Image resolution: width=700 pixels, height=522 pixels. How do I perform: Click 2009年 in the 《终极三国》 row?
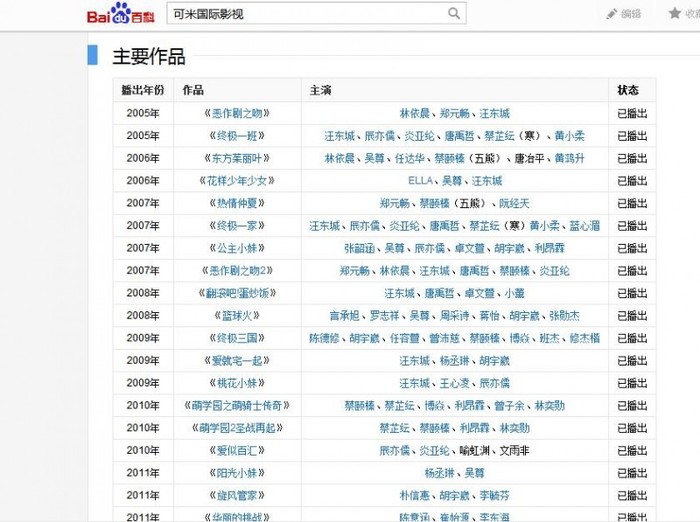[143, 338]
